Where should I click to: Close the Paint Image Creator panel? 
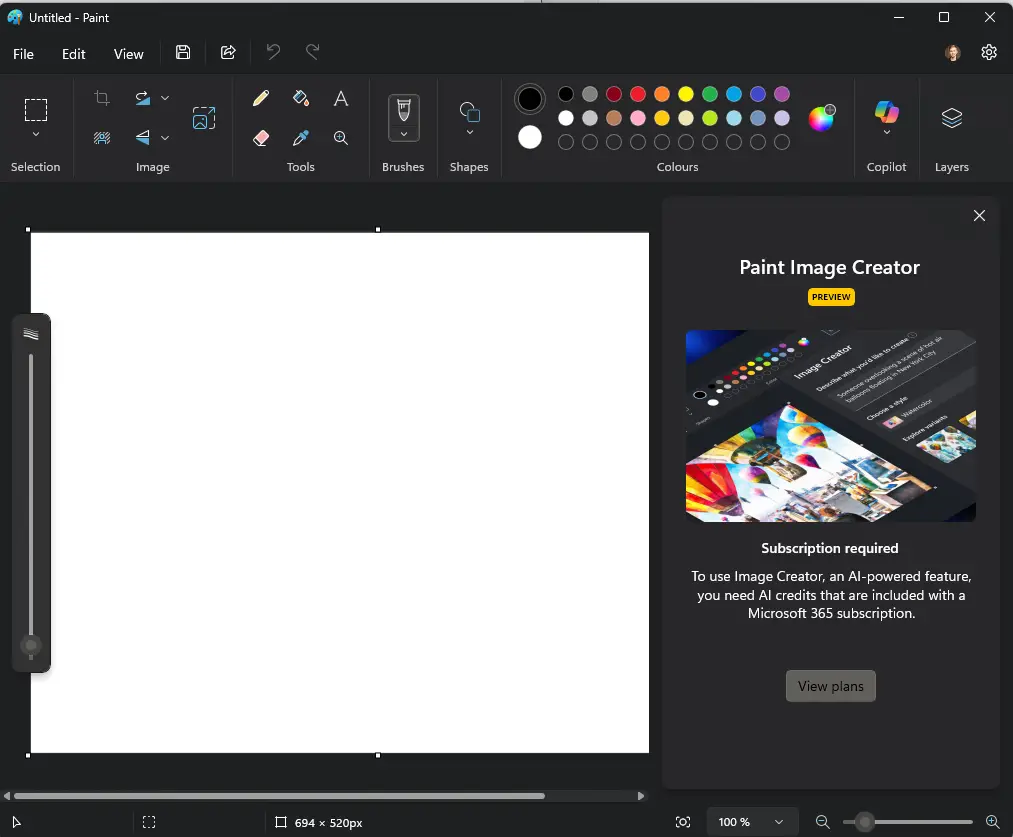[979, 216]
